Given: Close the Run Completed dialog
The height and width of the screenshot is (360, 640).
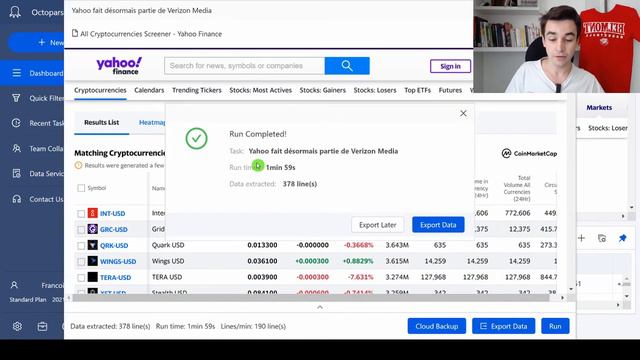Looking at the screenshot, I should click(463, 113).
